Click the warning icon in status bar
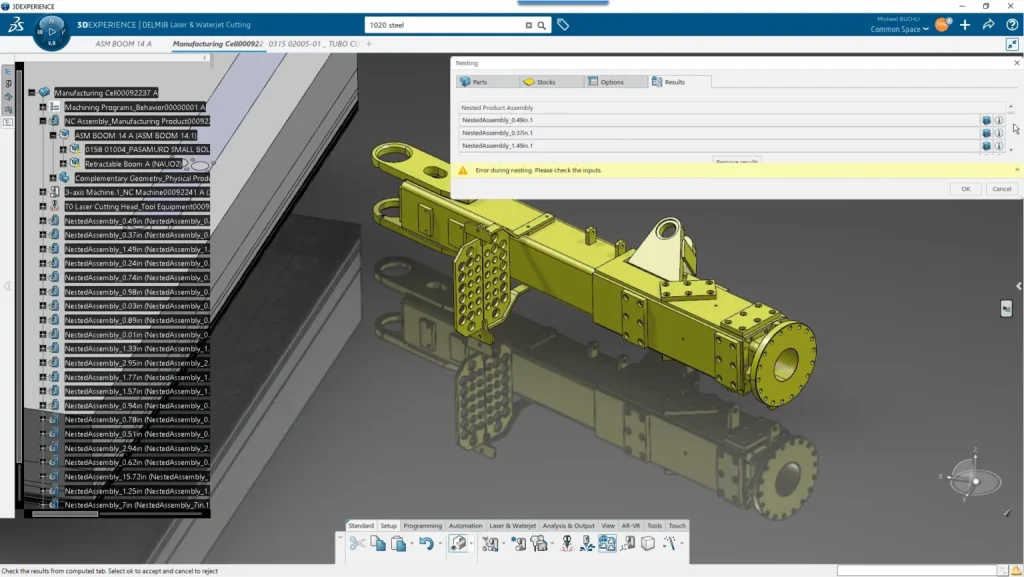This screenshot has width=1024, height=577. click(1016, 571)
